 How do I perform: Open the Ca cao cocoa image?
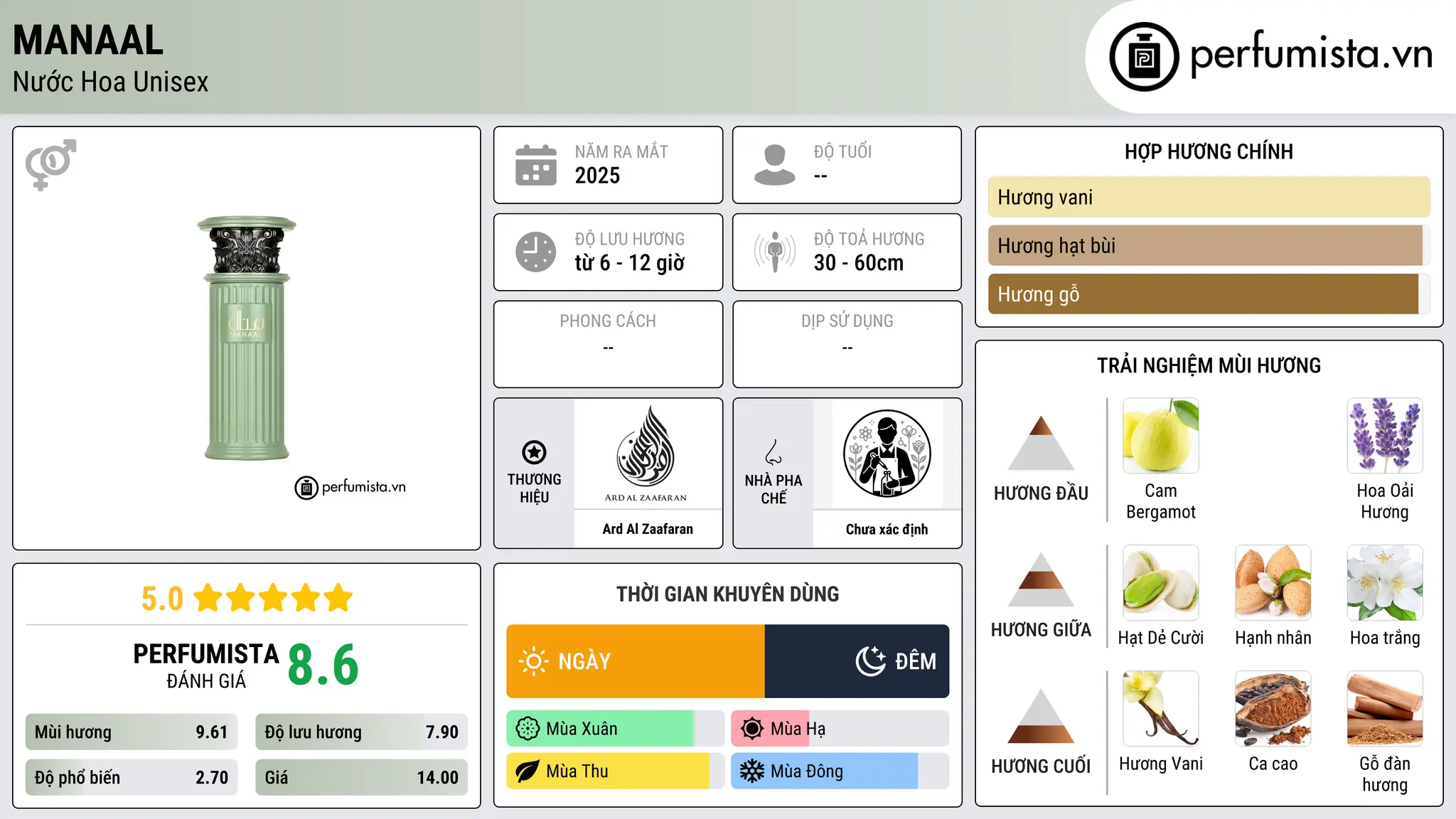click(x=1273, y=709)
